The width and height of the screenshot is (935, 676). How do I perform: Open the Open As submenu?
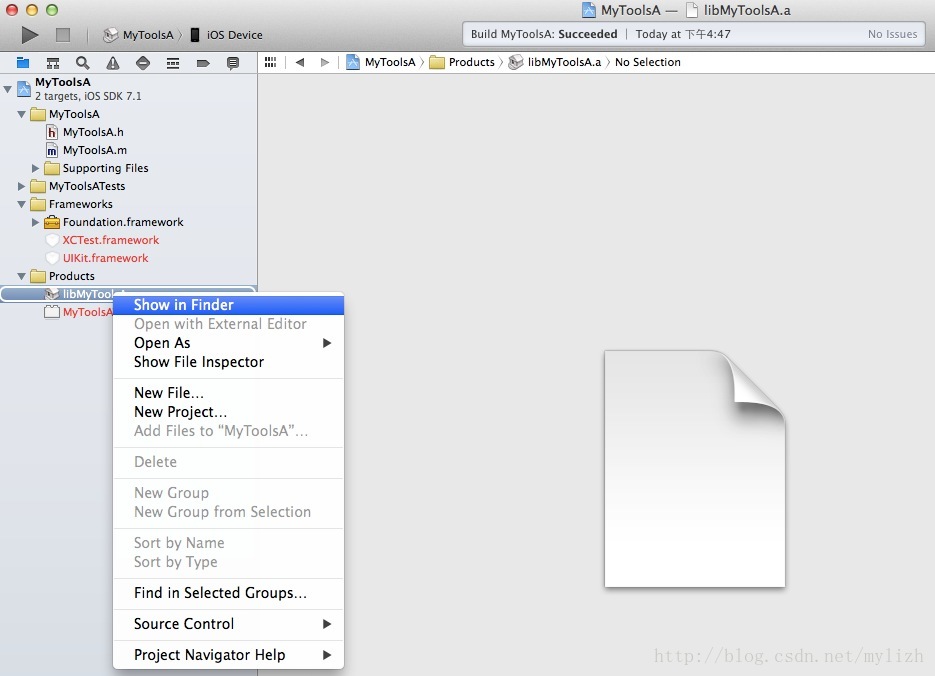(228, 343)
